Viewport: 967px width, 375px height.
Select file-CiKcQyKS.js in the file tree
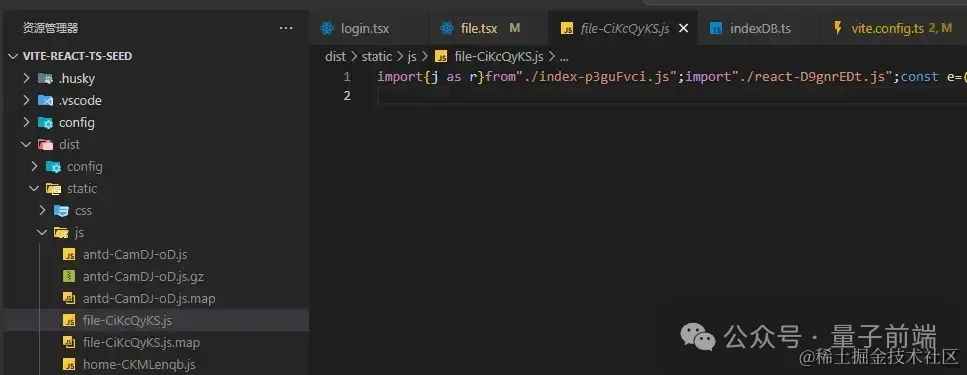coord(128,321)
